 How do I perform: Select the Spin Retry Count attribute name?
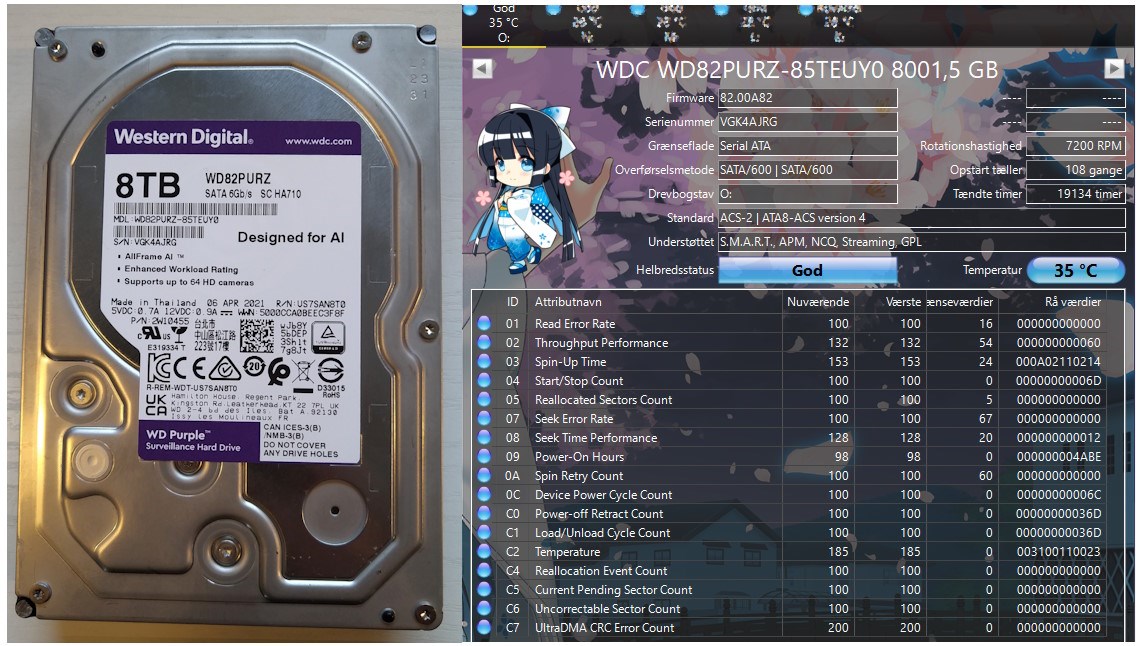pyautogui.click(x=579, y=475)
